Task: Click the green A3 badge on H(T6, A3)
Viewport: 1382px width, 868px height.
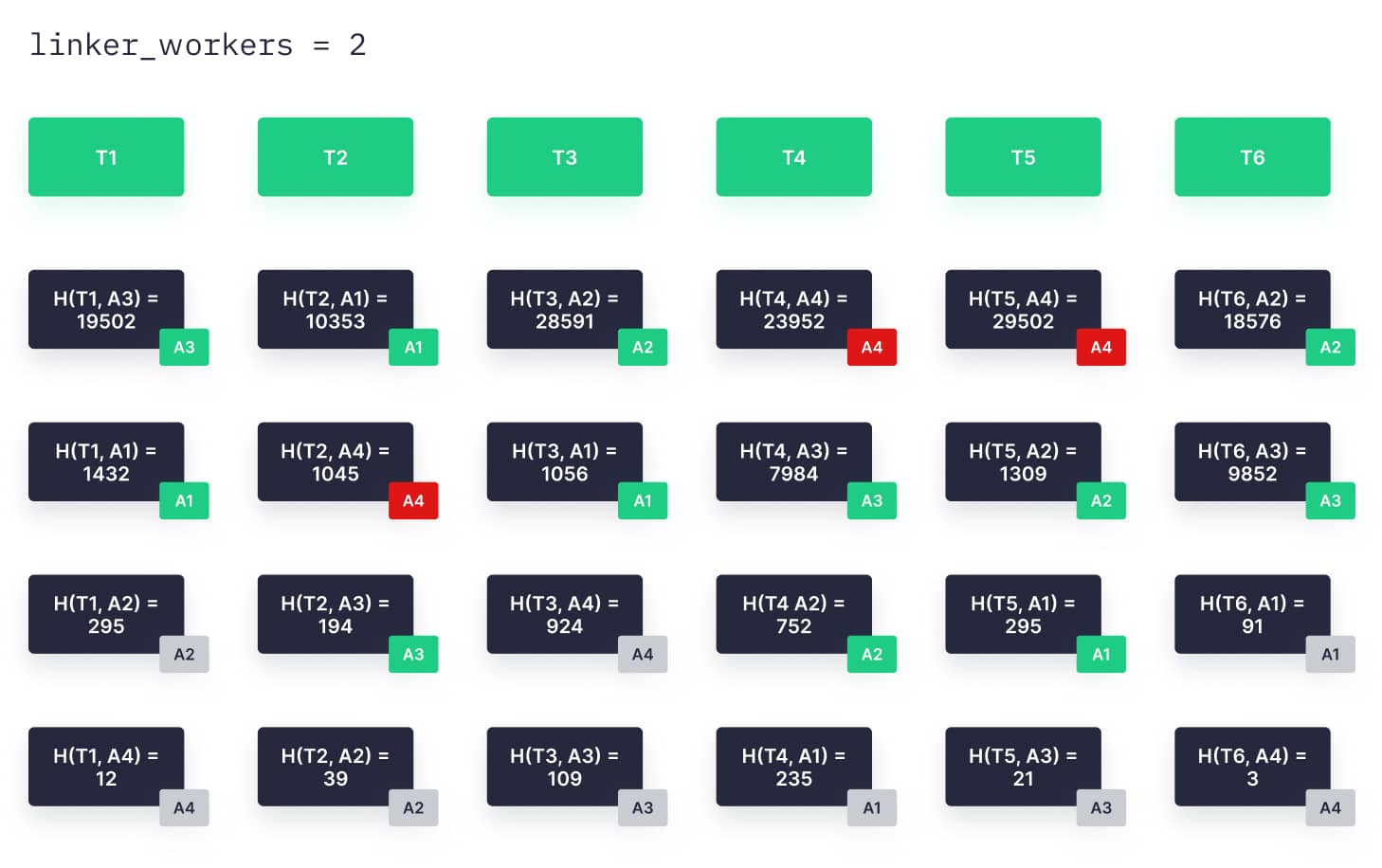Action: (x=1330, y=500)
